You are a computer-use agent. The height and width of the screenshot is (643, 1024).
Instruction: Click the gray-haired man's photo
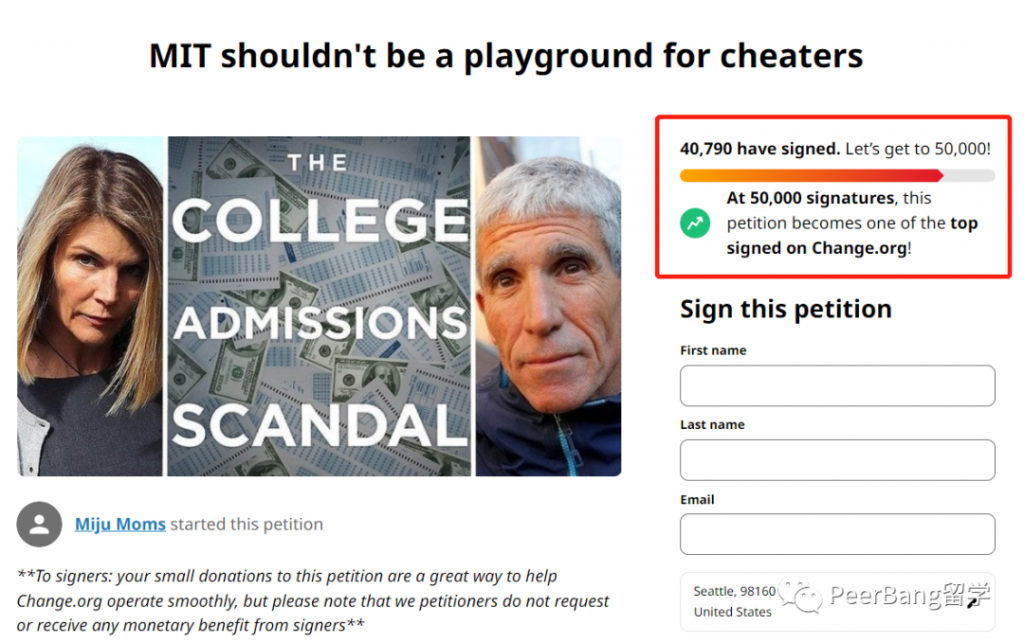[x=548, y=306]
